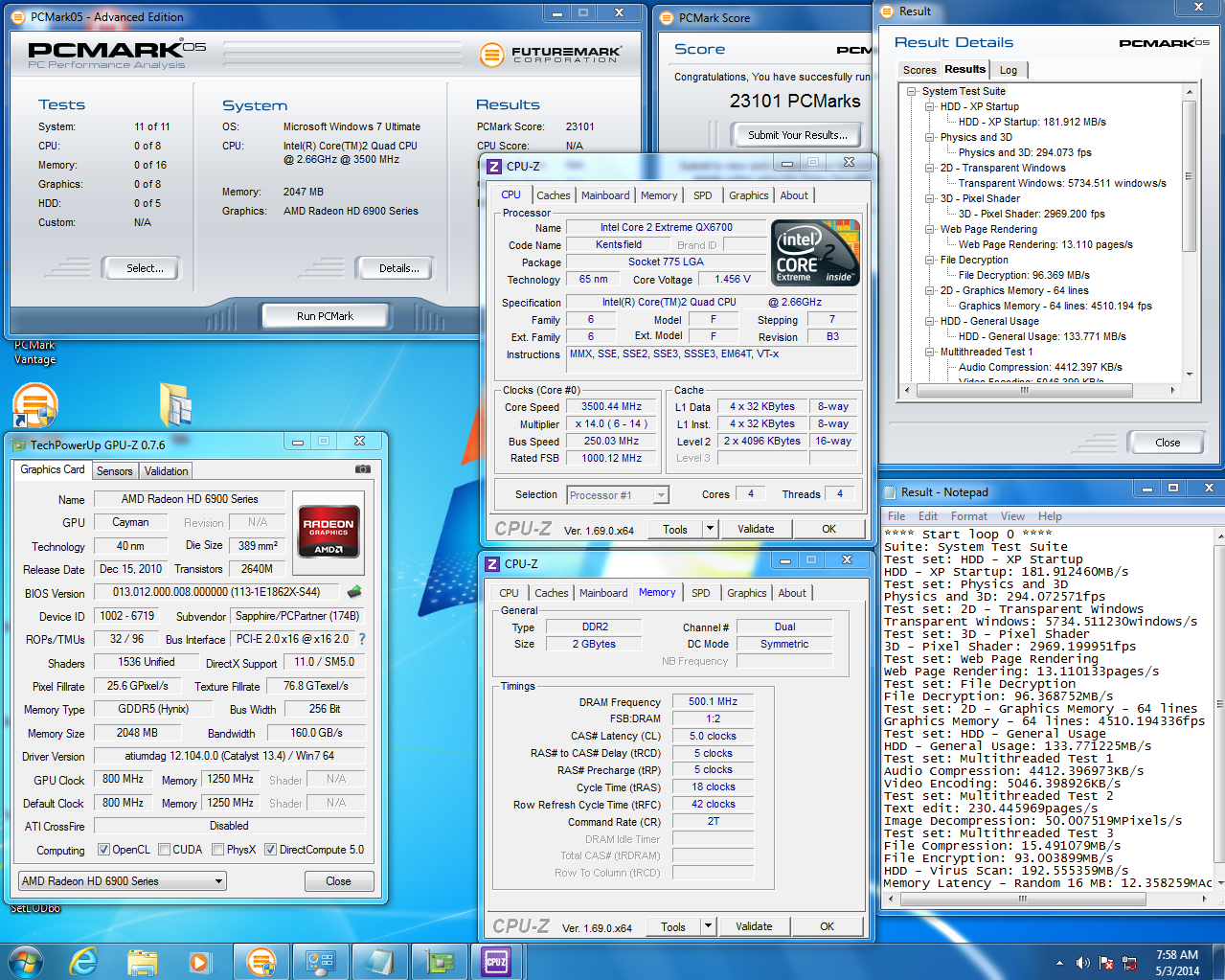Switch to the Scores tab in Result Details
This screenshot has height=980, width=1225.
point(919,70)
